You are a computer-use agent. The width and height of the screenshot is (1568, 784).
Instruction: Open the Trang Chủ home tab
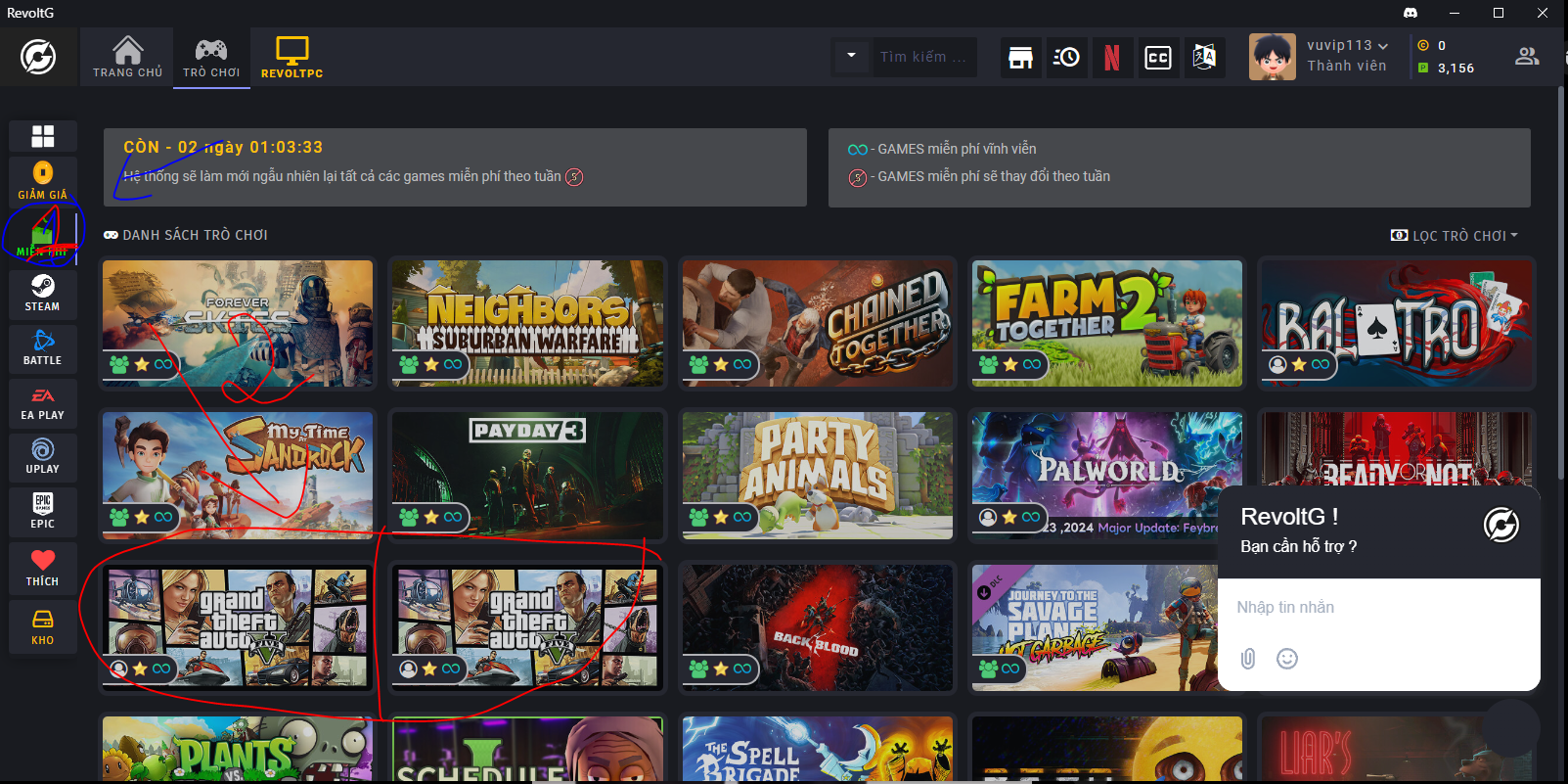[x=128, y=57]
